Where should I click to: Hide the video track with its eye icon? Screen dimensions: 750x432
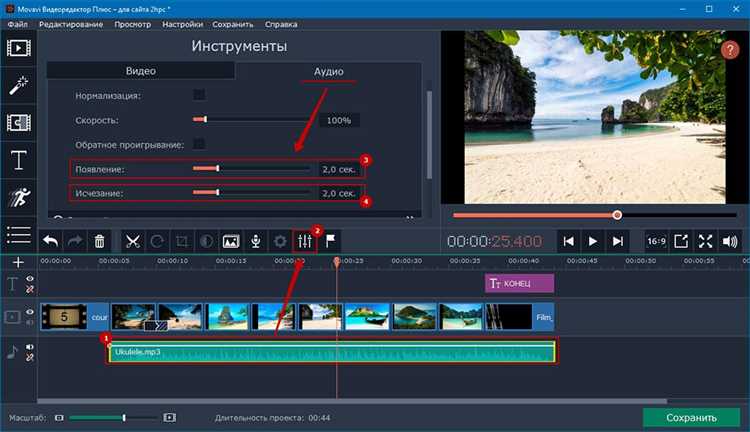click(30, 312)
